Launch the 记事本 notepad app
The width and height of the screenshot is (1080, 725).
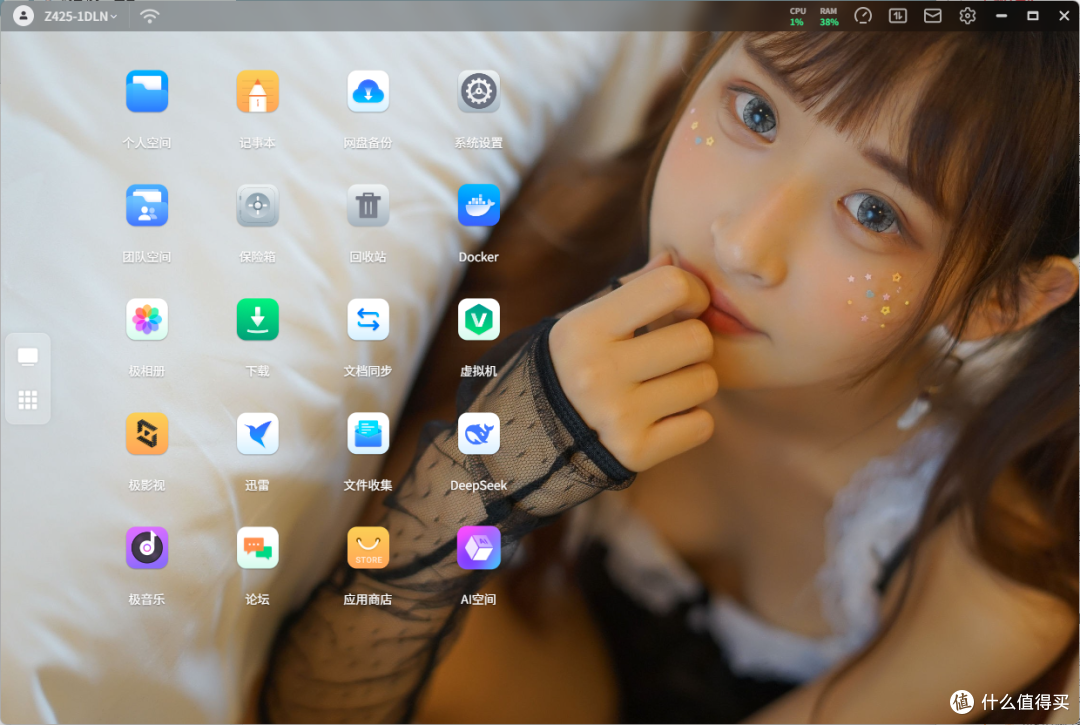(x=258, y=92)
